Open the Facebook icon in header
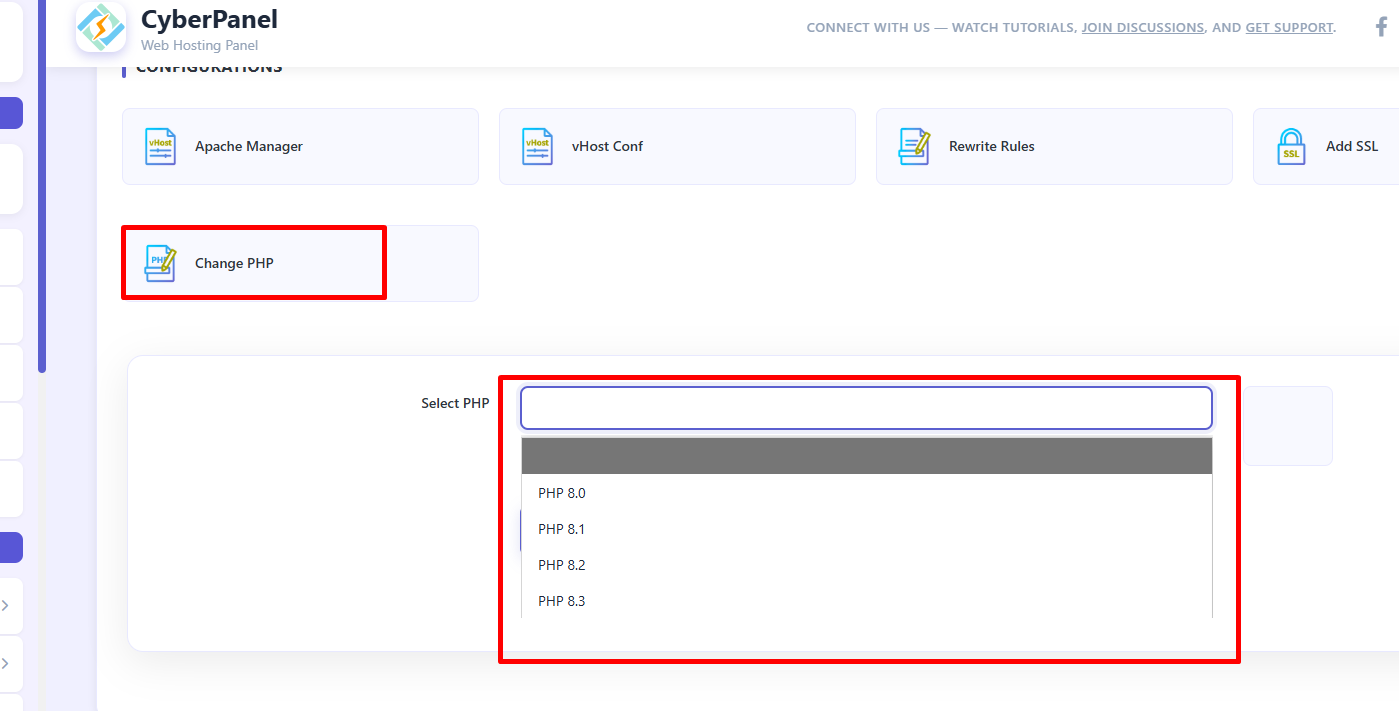This screenshot has height=711, width=1399. 1382,27
